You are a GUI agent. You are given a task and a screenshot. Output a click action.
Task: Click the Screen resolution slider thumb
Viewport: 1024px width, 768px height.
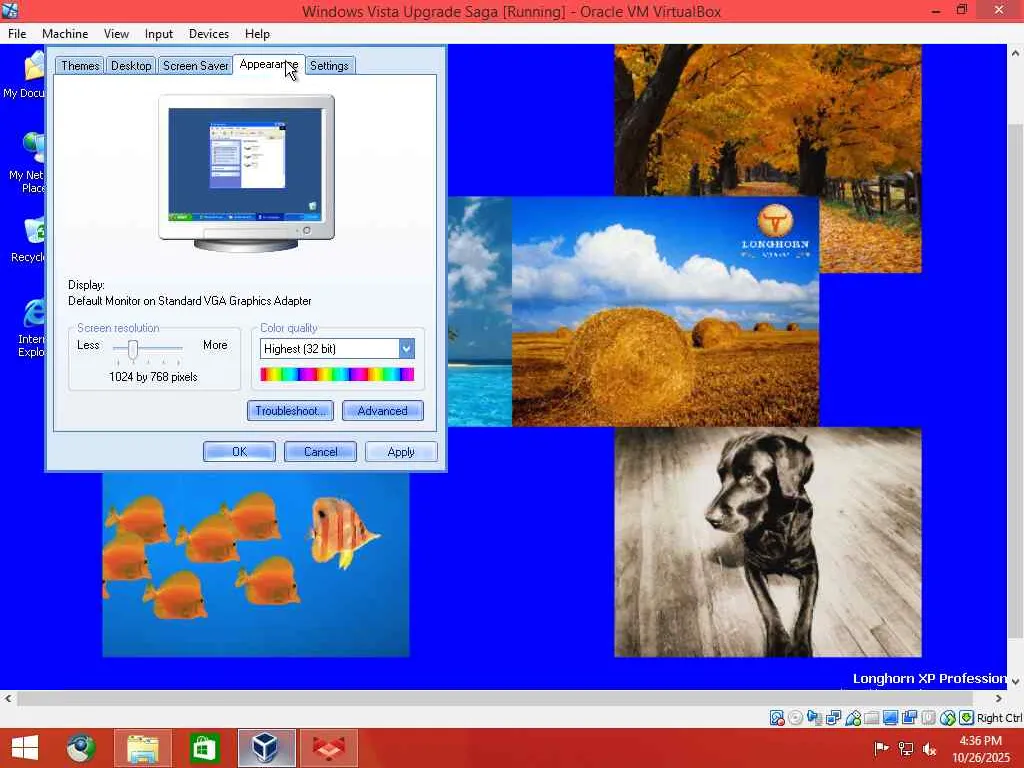coord(133,349)
